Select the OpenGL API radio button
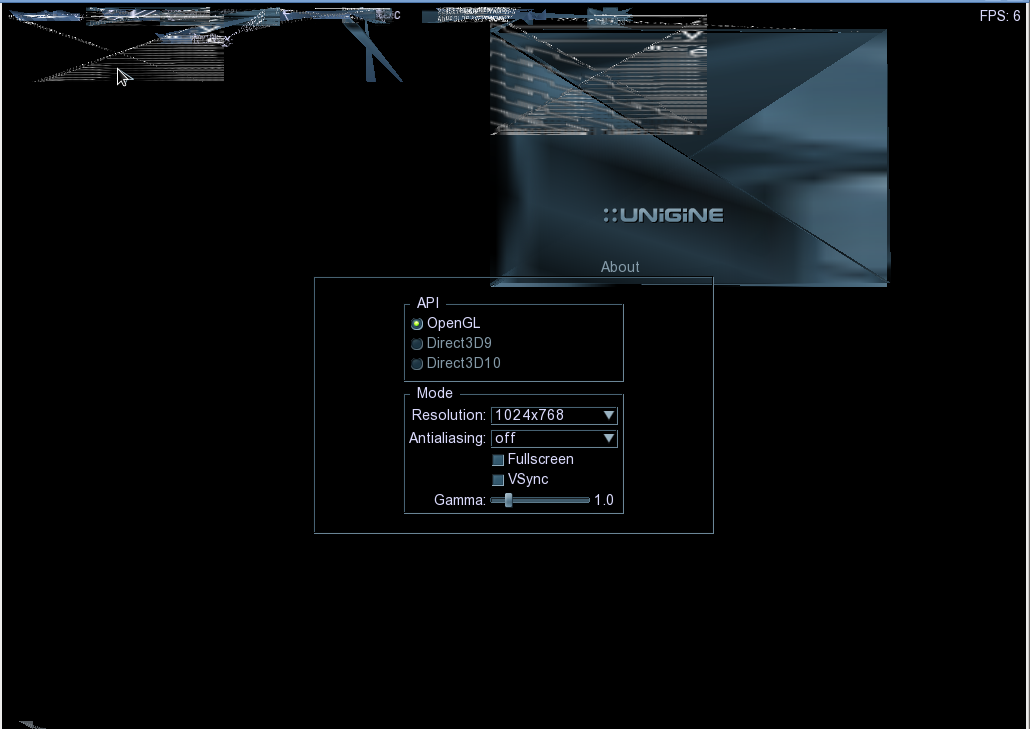1030x730 pixels. coord(417,324)
